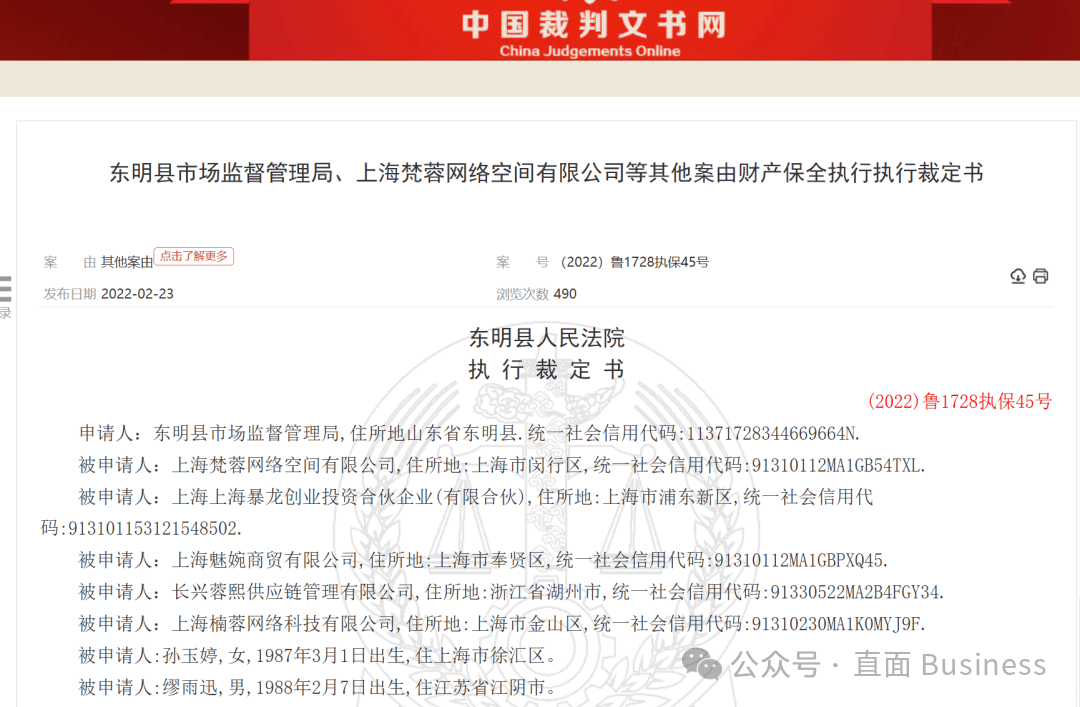This screenshot has height=707, width=1080.
Task: Click the 发布日期 label
Action: [70, 294]
